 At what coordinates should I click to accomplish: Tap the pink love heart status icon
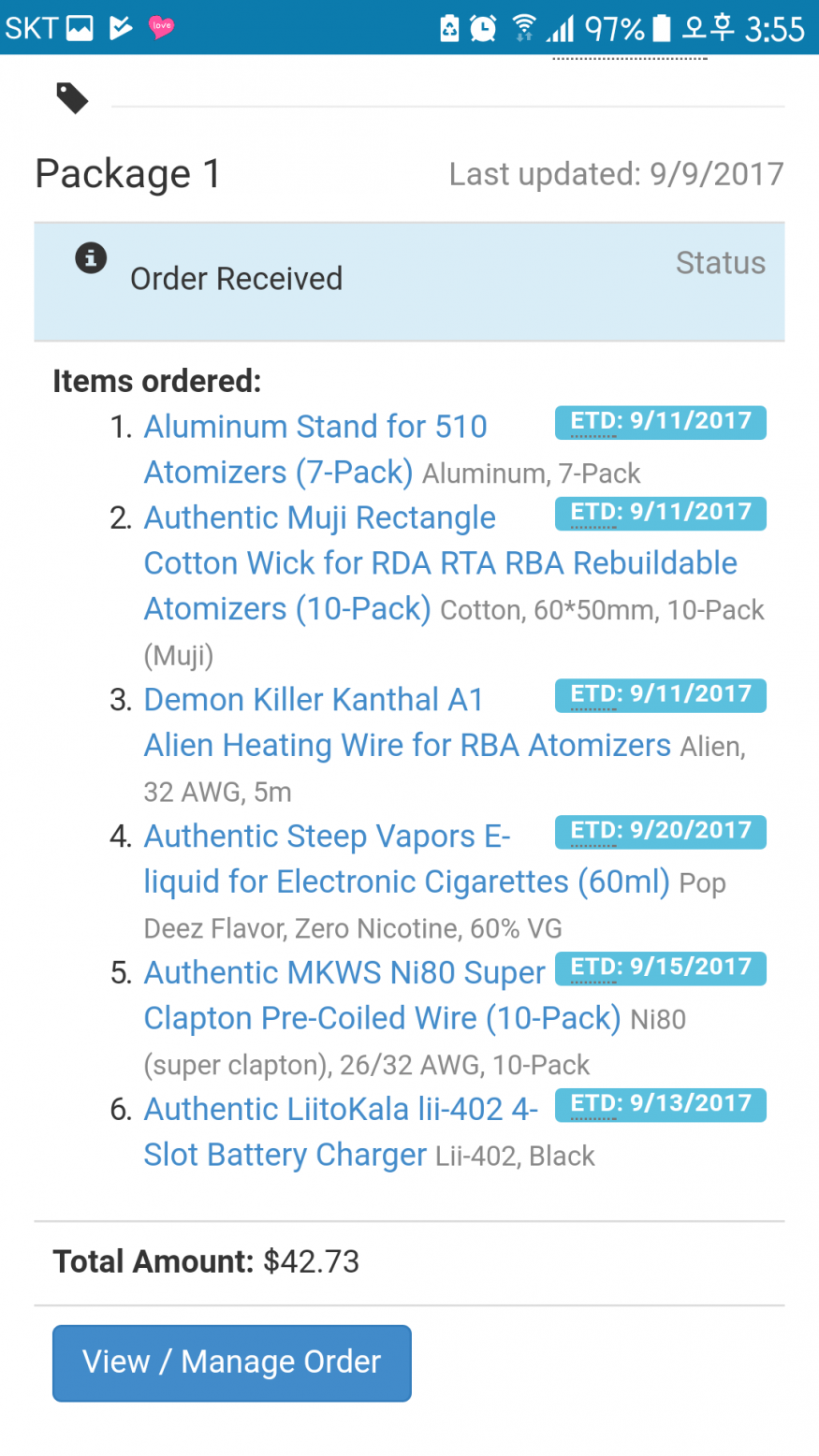point(161,27)
